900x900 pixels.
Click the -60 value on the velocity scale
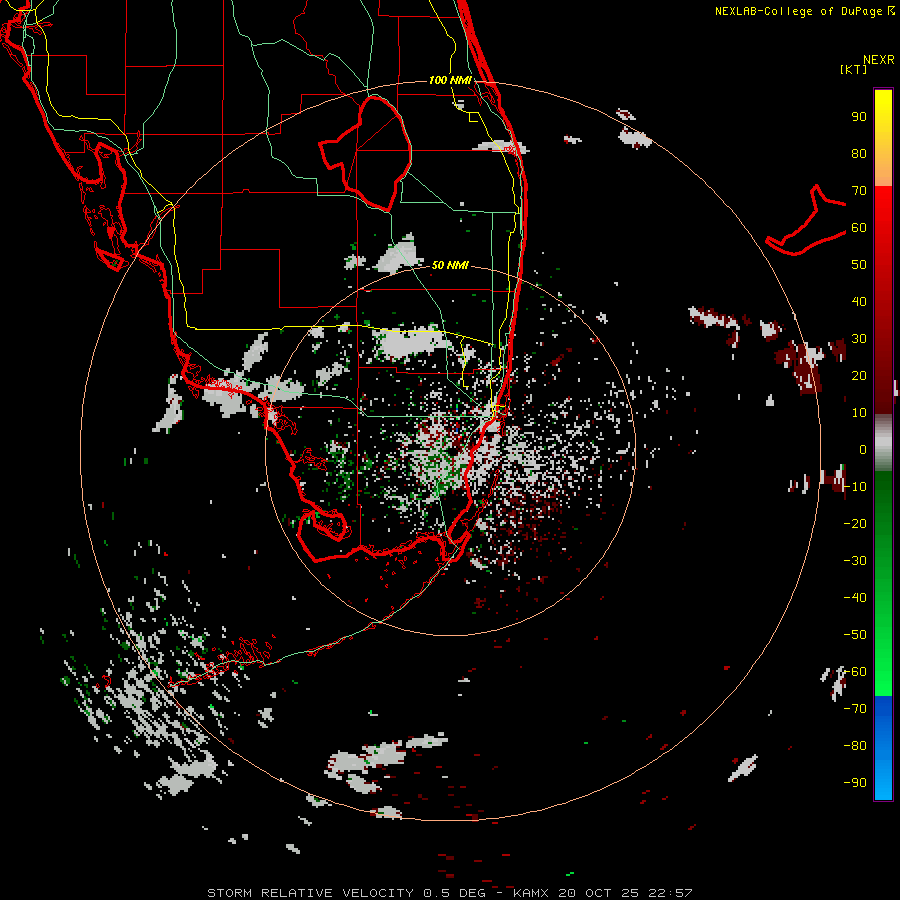(855, 672)
